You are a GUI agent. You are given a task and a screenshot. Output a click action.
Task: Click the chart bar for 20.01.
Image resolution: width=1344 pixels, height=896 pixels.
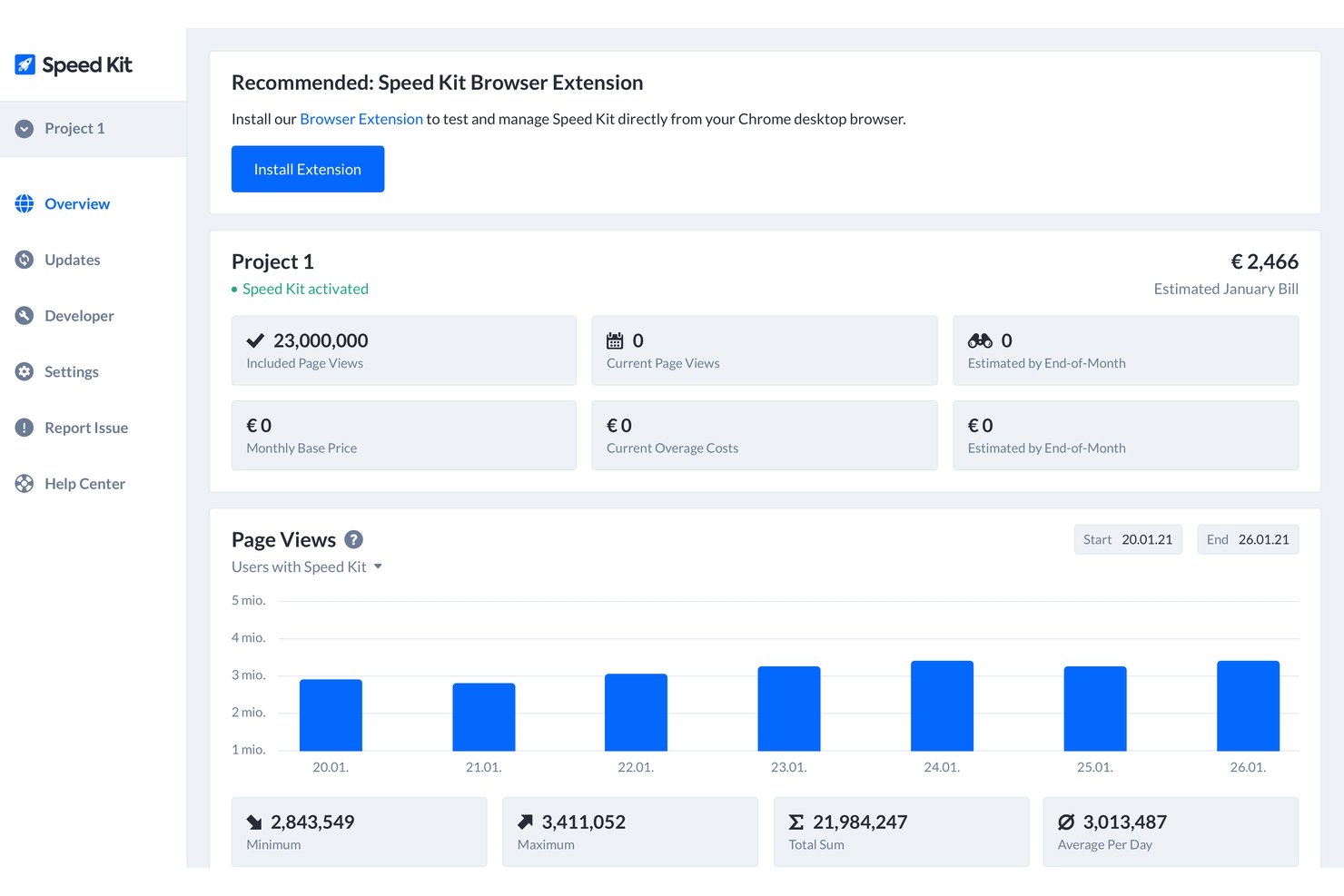[x=331, y=715]
